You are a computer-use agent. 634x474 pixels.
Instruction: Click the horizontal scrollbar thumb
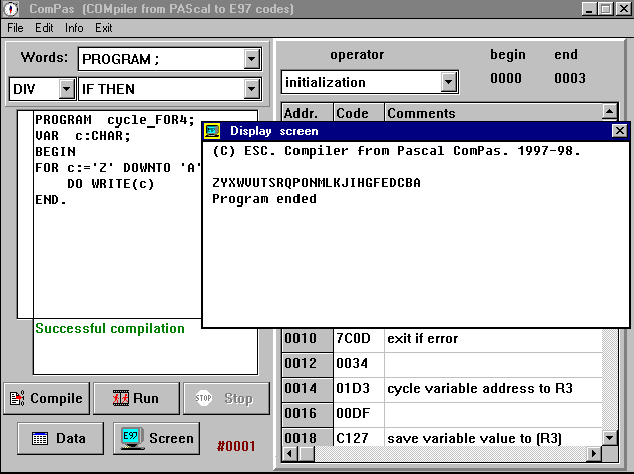click(306, 453)
